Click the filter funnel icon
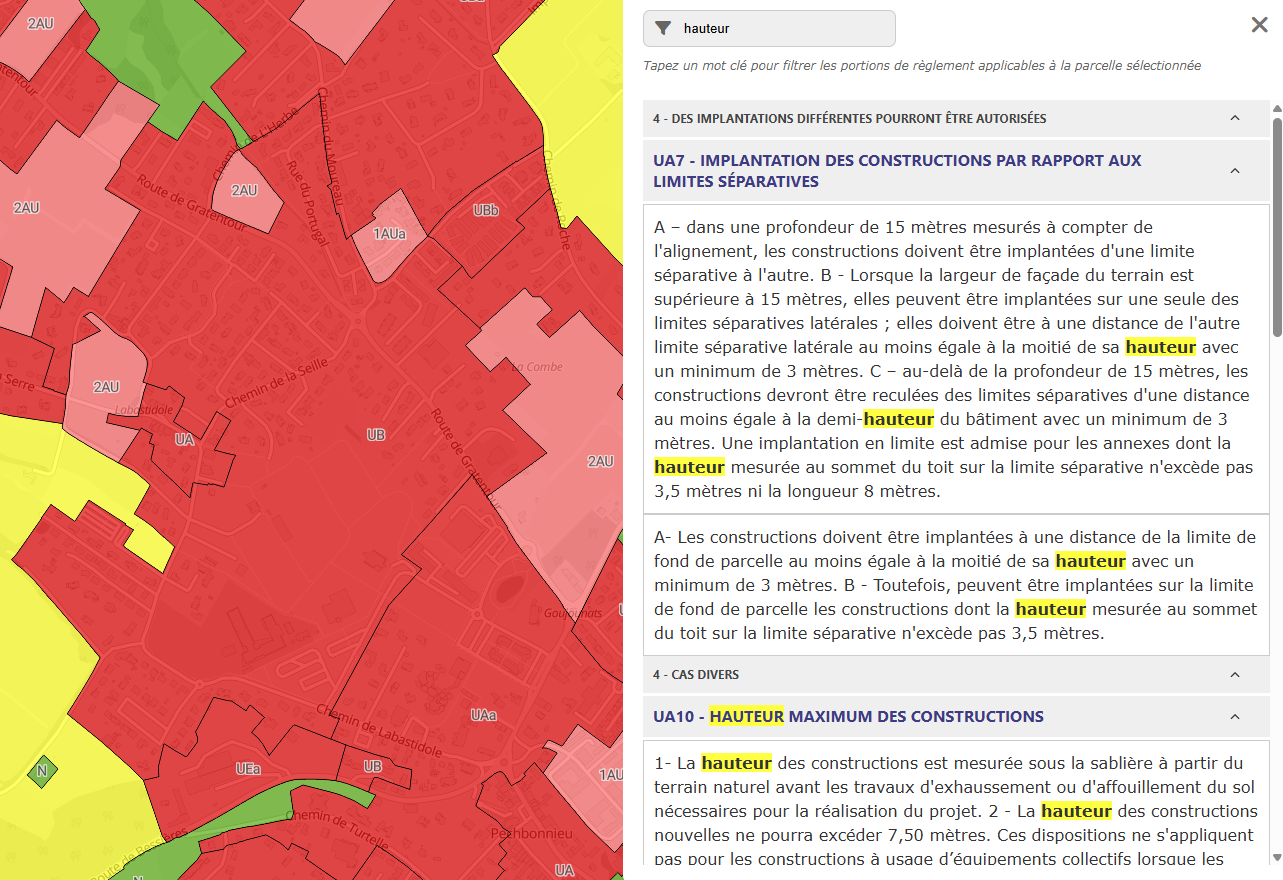 click(x=662, y=28)
